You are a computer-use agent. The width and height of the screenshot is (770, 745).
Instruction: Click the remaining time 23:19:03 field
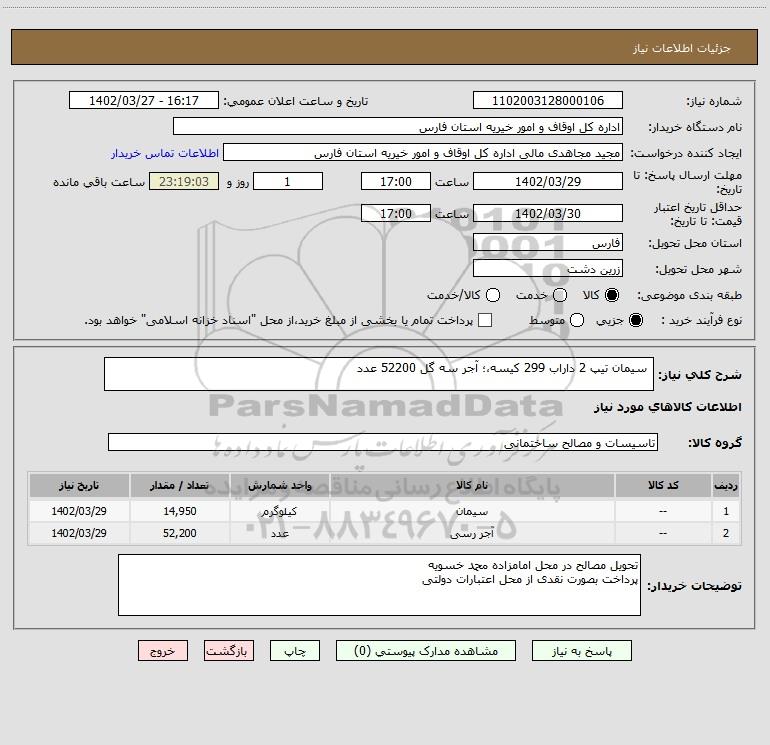coord(184,181)
